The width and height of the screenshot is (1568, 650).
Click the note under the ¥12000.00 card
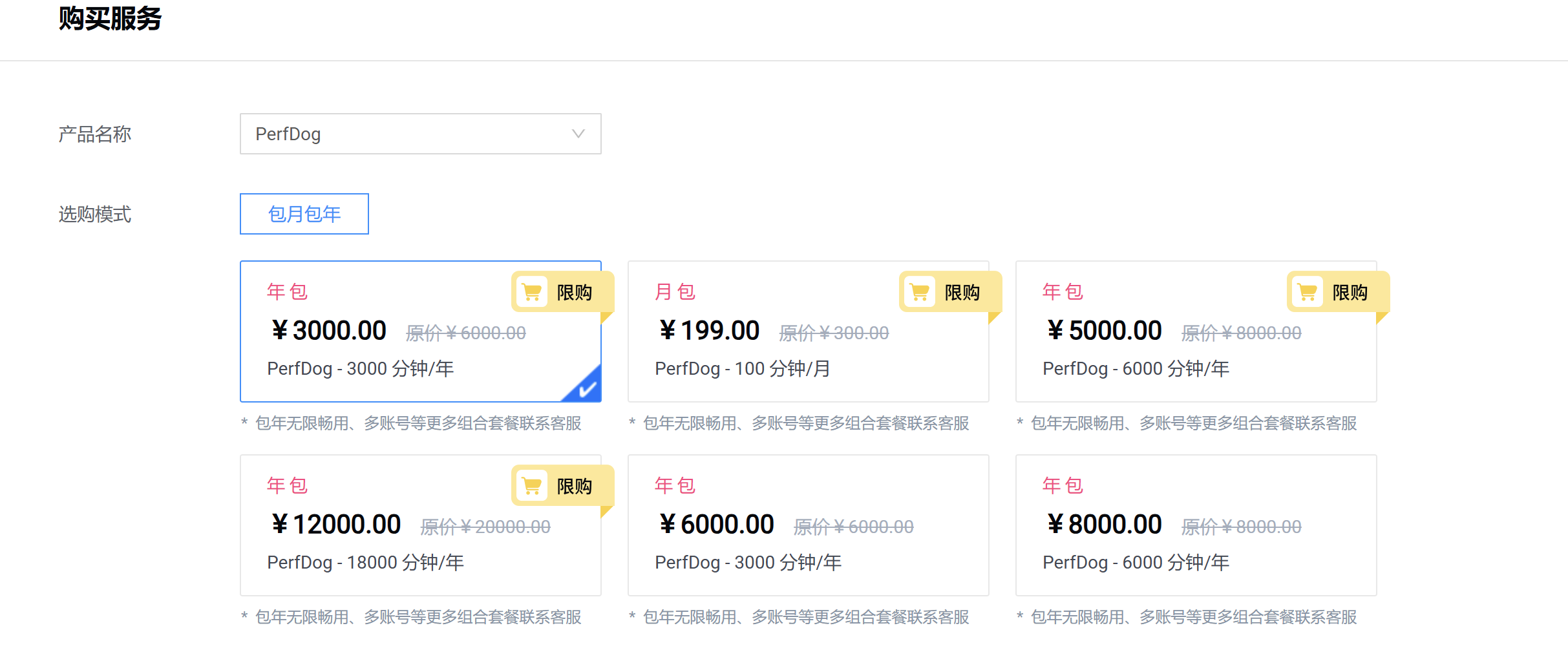coord(411,617)
